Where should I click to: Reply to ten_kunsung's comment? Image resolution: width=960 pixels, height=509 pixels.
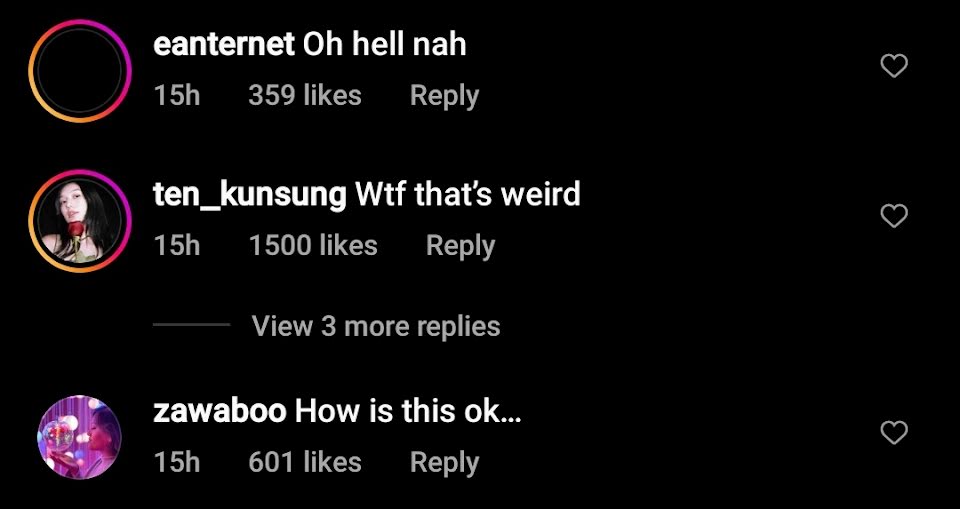[x=460, y=246]
